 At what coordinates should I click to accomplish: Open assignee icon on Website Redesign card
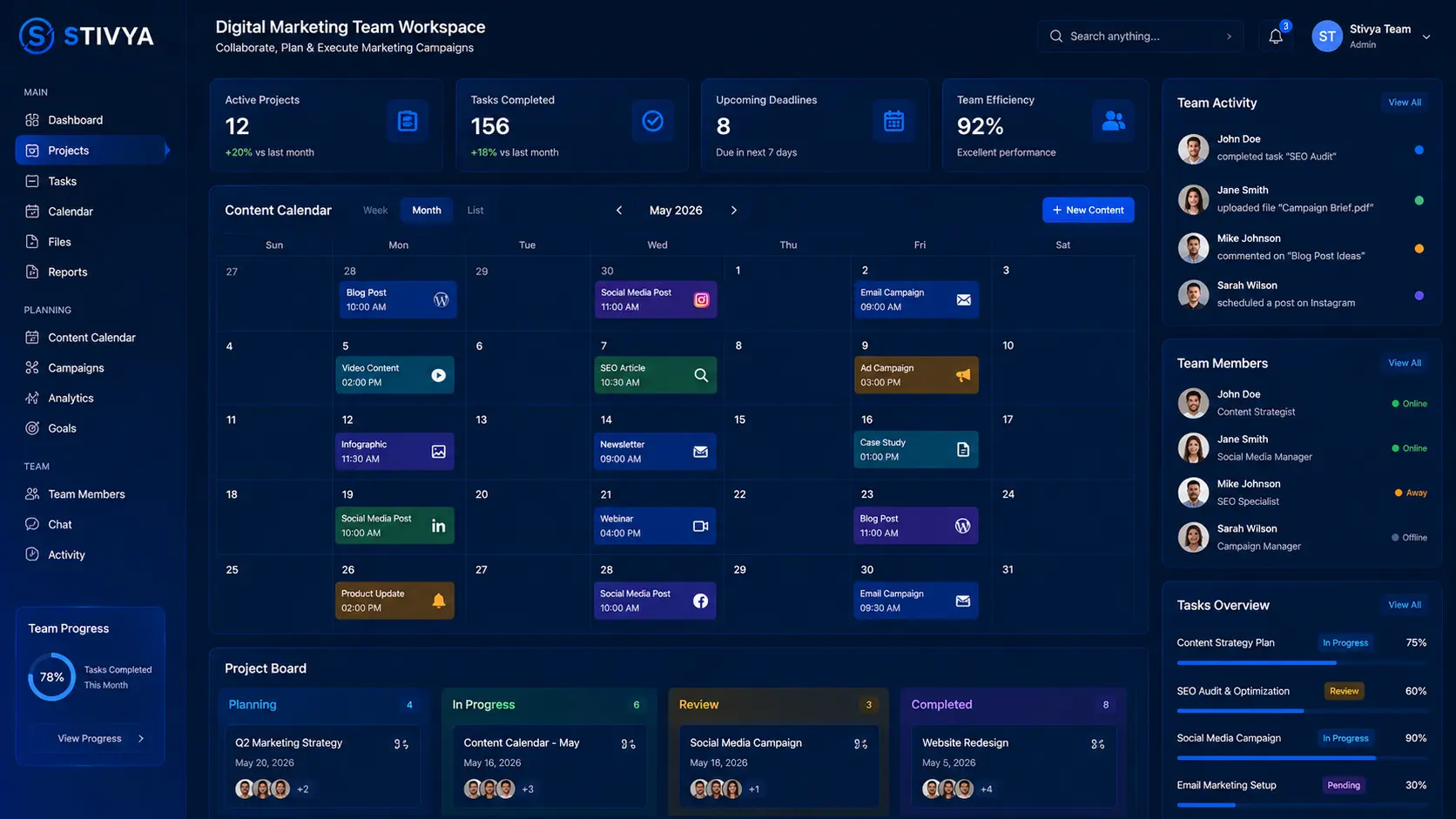coord(1097,744)
